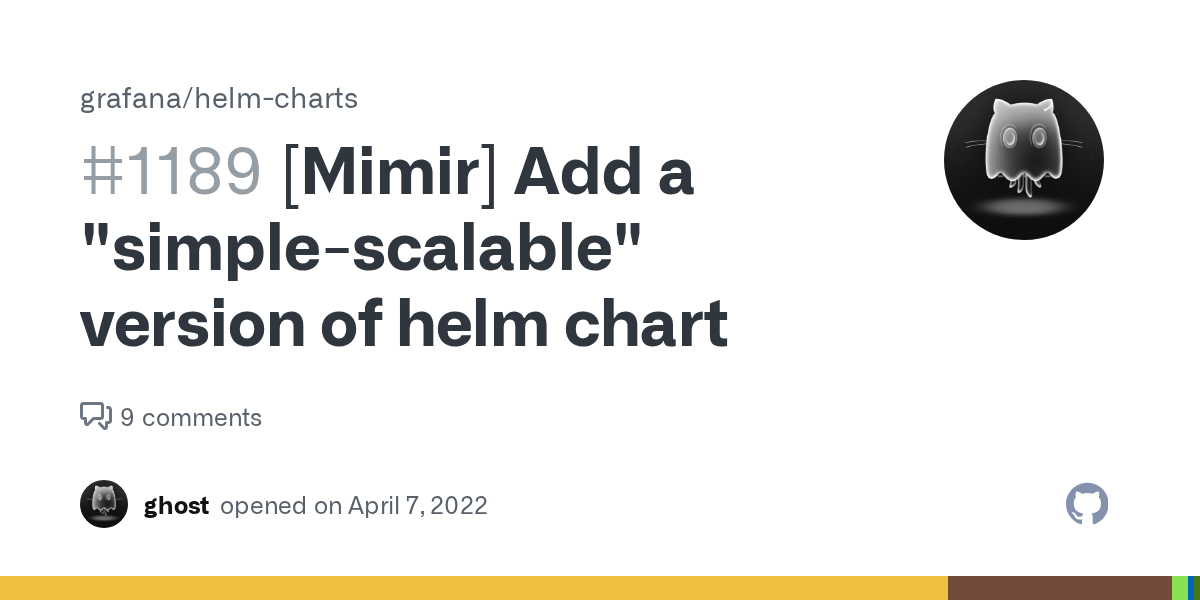Click the "Add a" text in title
This screenshot has height=600, width=1200.
tap(603, 171)
